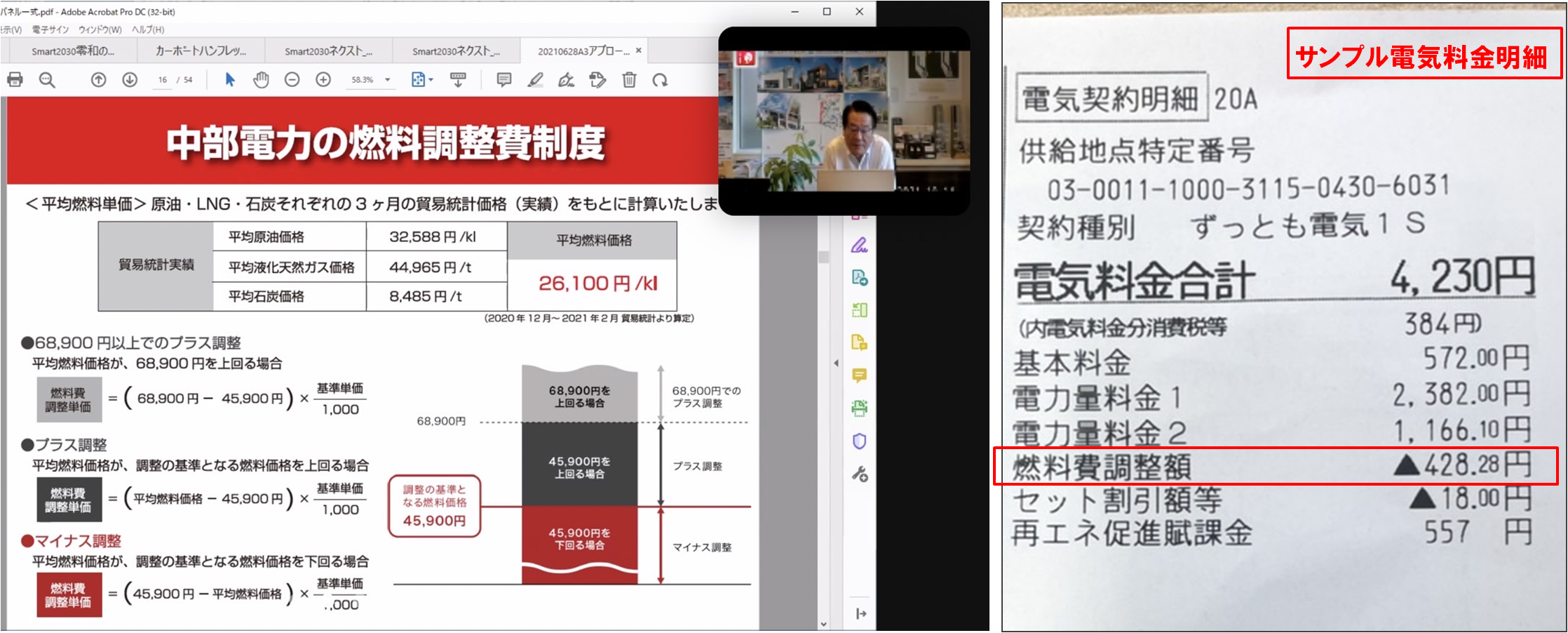Click the 32,588 円/kl crude oil value
The height and width of the screenshot is (633, 1568).
coord(433,237)
